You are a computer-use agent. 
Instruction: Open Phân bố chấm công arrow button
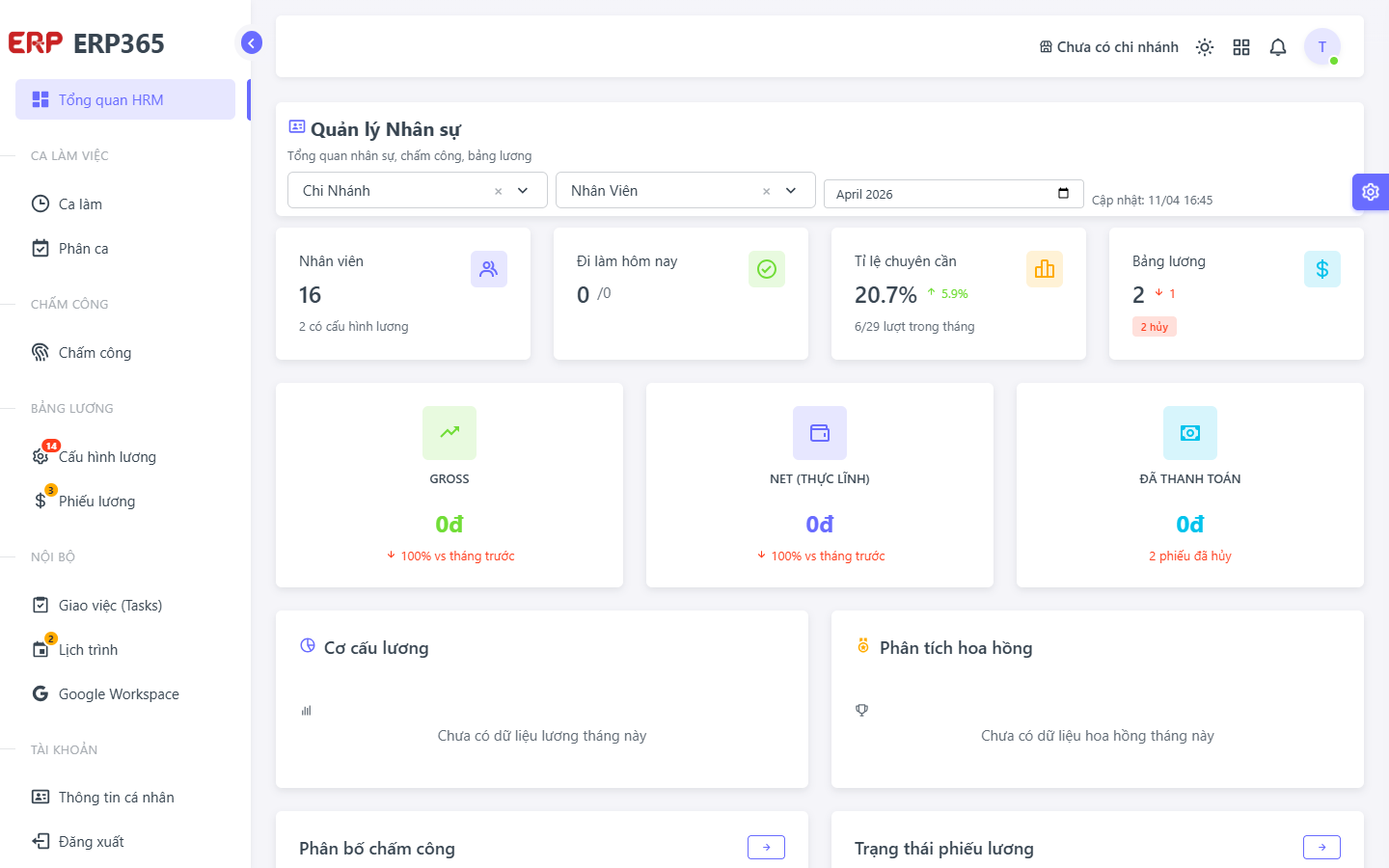pos(766,847)
